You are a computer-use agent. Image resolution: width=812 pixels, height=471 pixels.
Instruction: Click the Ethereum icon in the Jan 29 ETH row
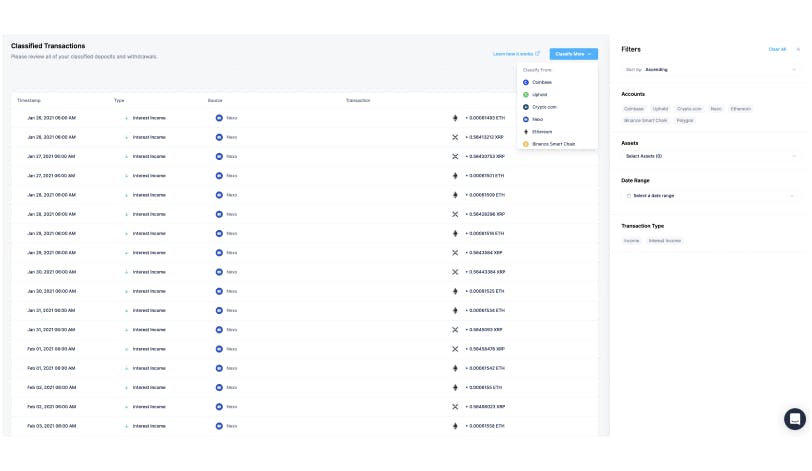click(455, 233)
